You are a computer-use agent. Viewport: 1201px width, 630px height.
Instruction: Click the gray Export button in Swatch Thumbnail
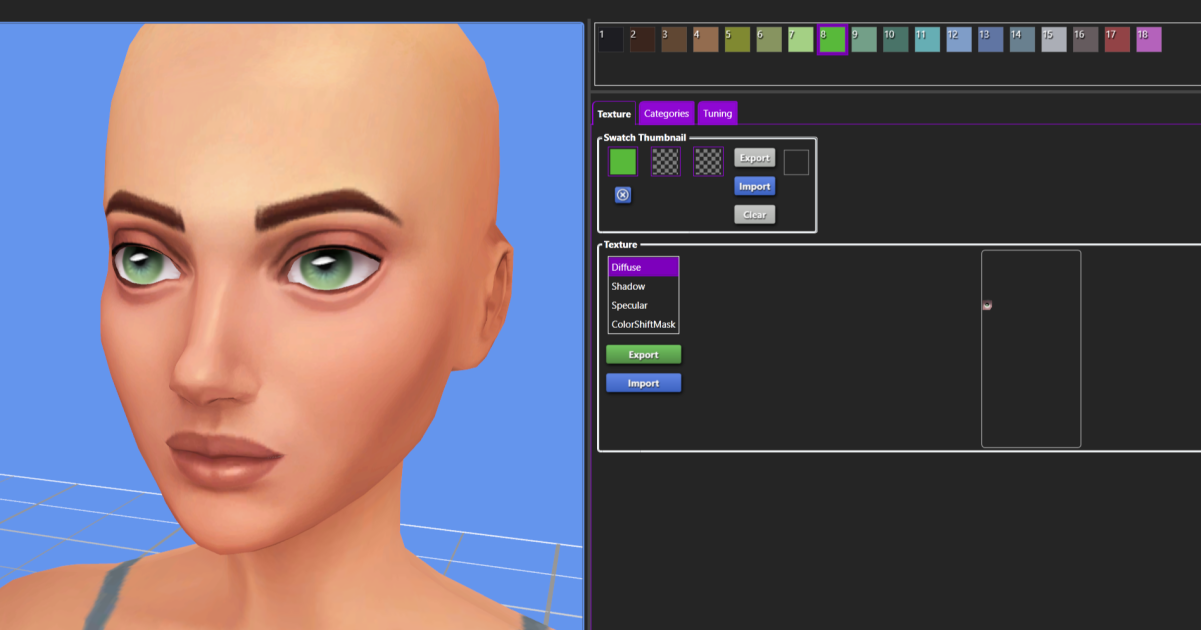pos(754,158)
